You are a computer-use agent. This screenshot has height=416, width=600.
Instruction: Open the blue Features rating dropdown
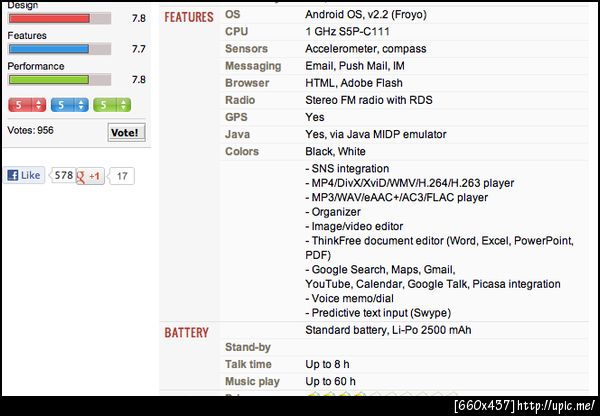click(x=70, y=104)
